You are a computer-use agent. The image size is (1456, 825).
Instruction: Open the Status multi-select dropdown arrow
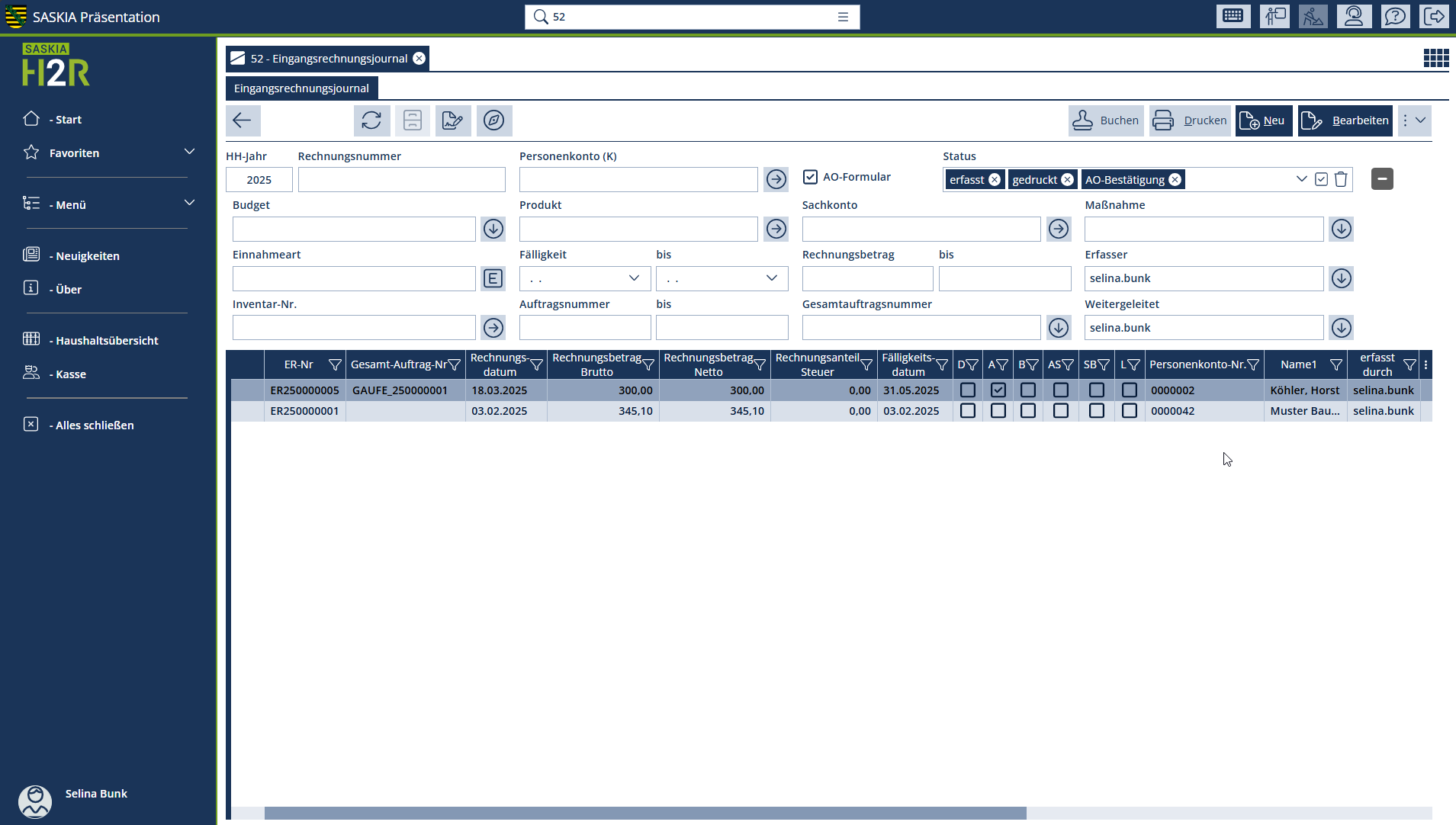tap(1301, 179)
